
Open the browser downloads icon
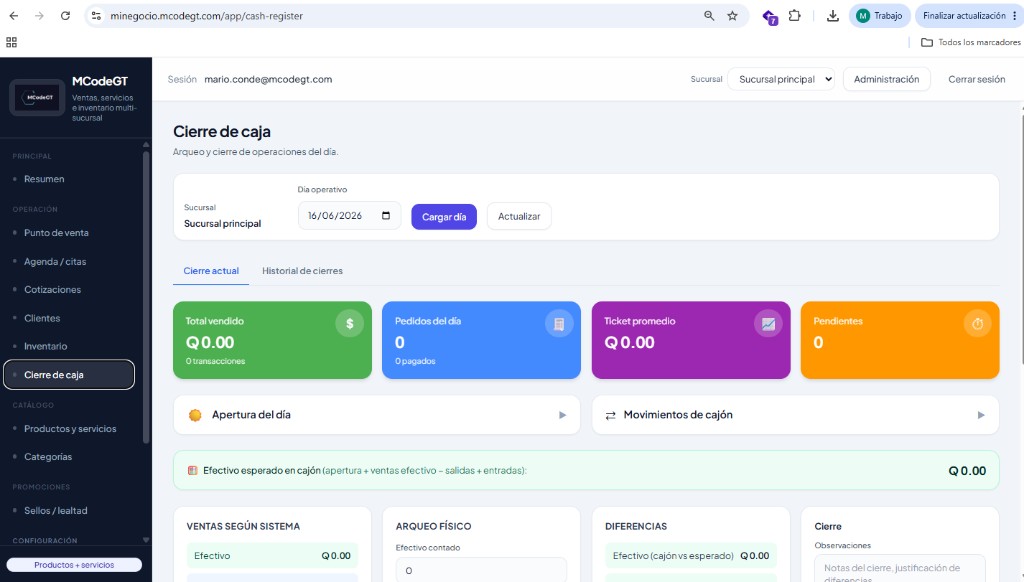point(833,16)
